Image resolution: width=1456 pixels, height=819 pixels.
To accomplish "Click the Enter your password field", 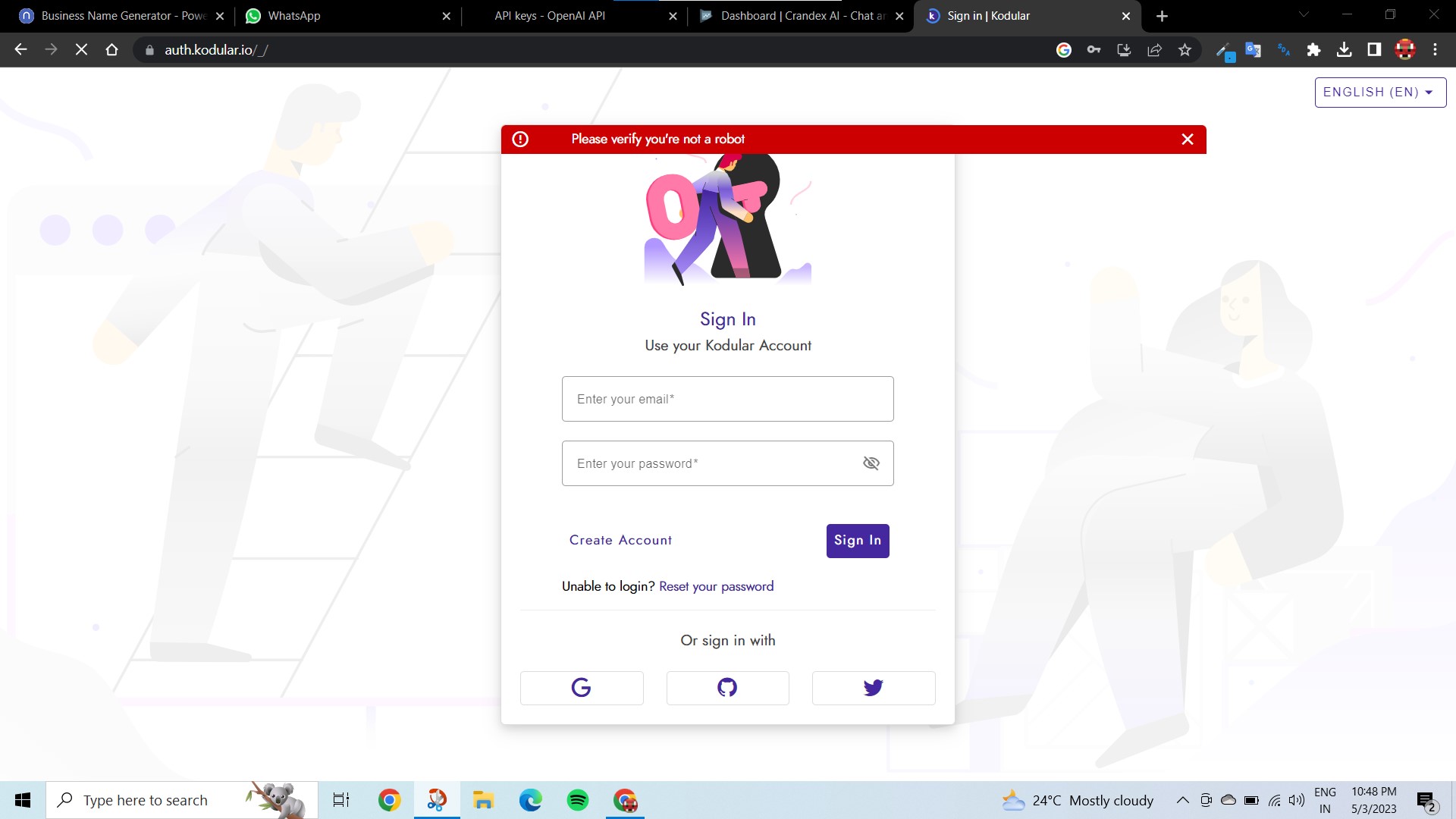I will pyautogui.click(x=727, y=463).
